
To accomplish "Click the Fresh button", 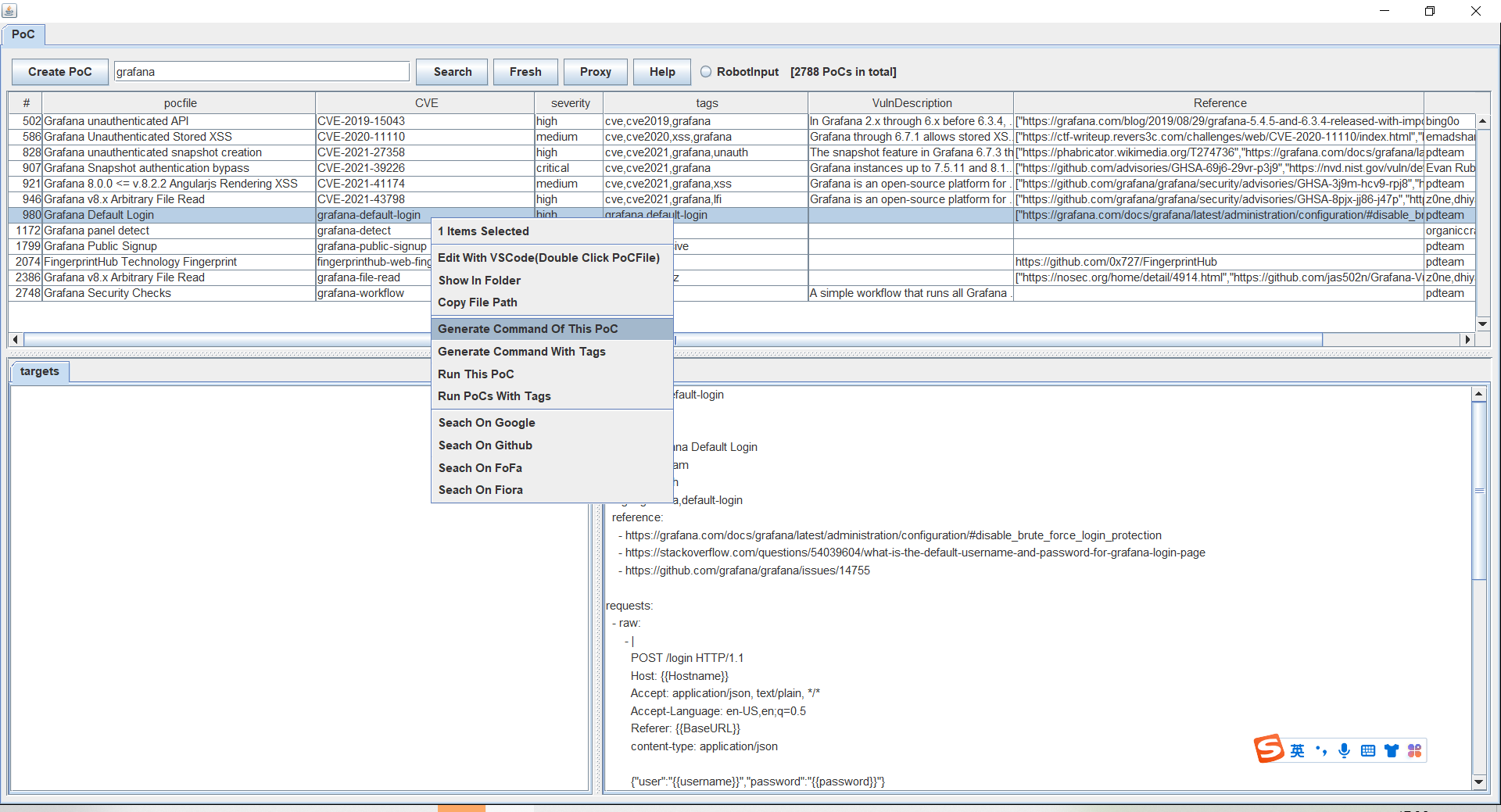I will 525,72.
